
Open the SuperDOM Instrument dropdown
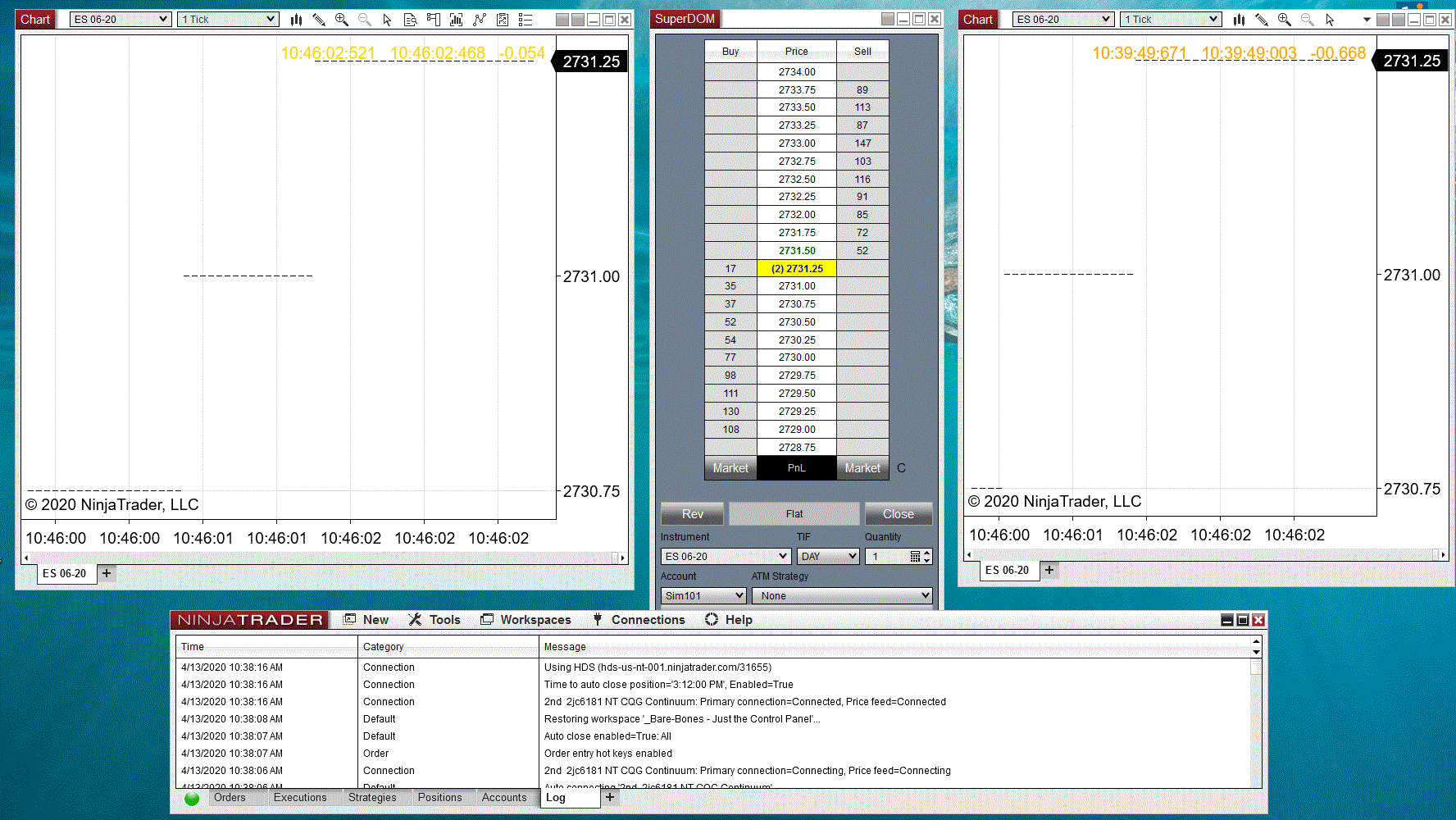click(726, 557)
